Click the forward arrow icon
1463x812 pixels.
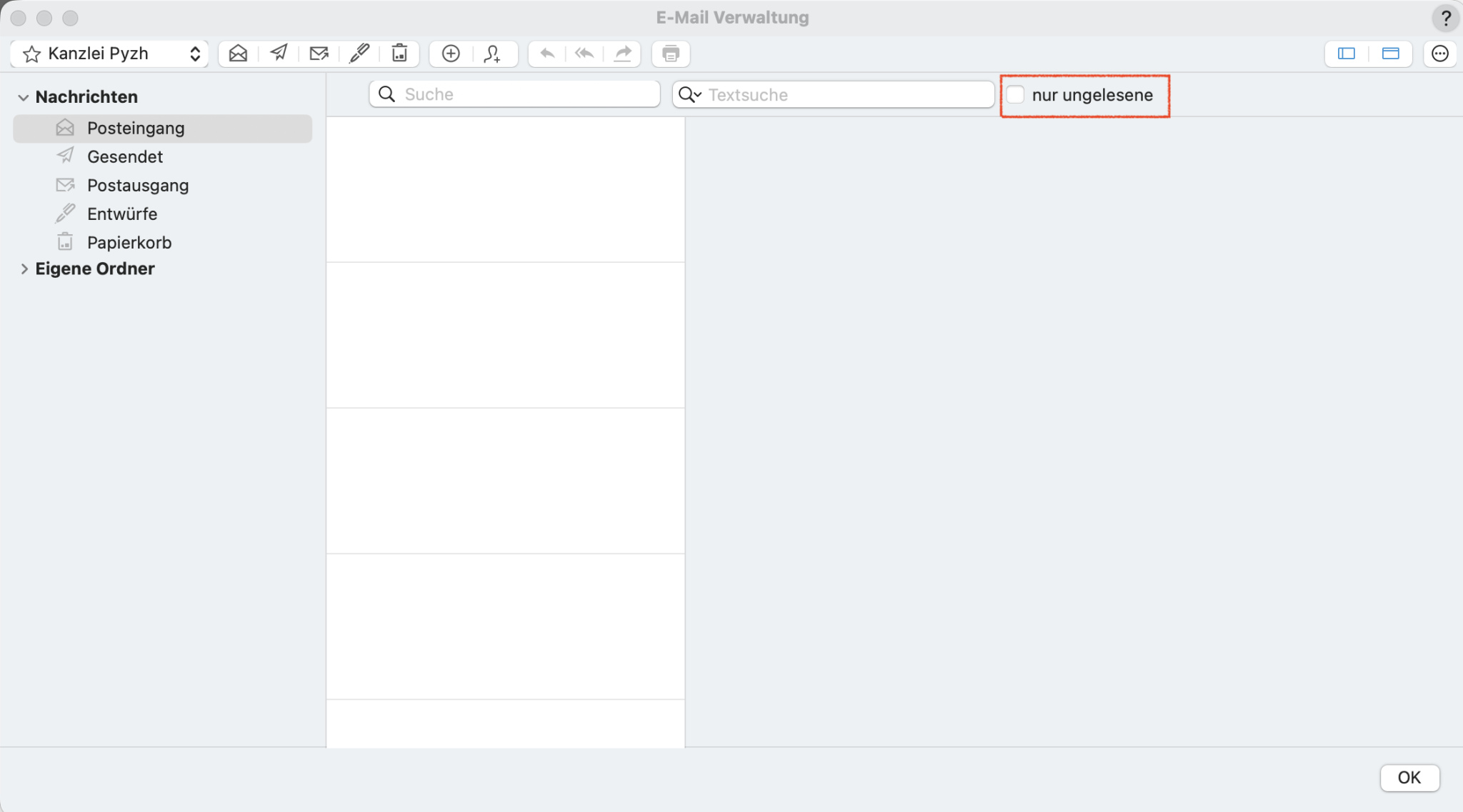pos(623,54)
